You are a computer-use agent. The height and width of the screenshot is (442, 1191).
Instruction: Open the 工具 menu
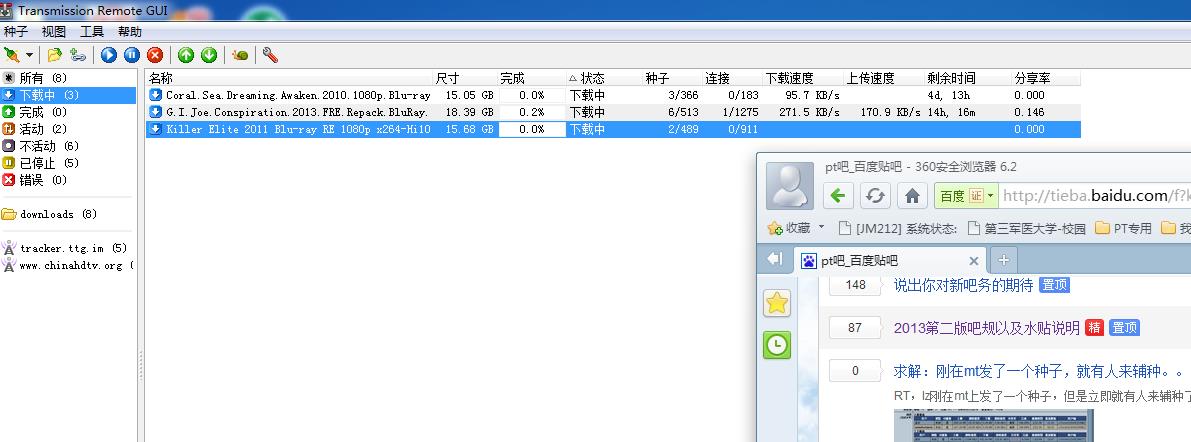(92, 32)
